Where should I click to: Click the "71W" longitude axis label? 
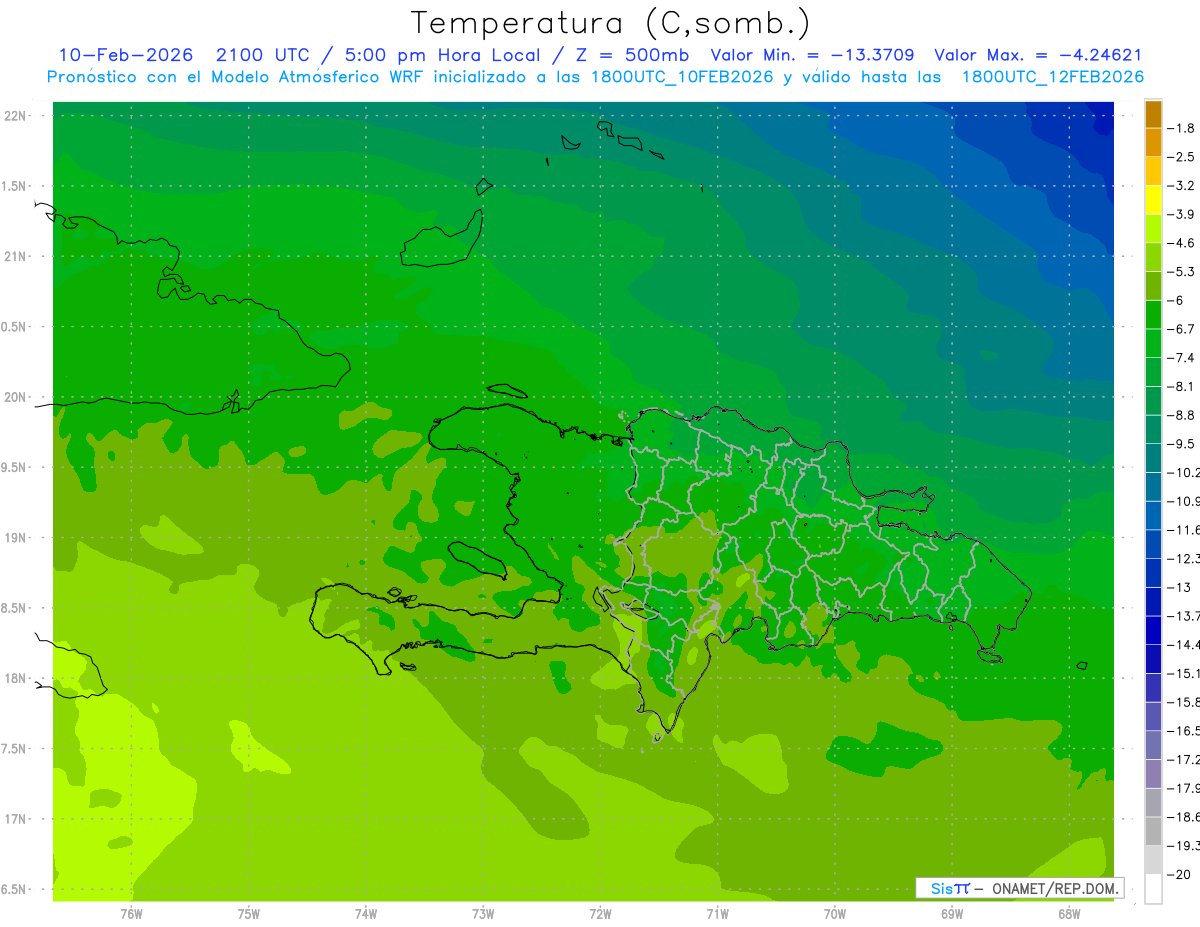717,913
